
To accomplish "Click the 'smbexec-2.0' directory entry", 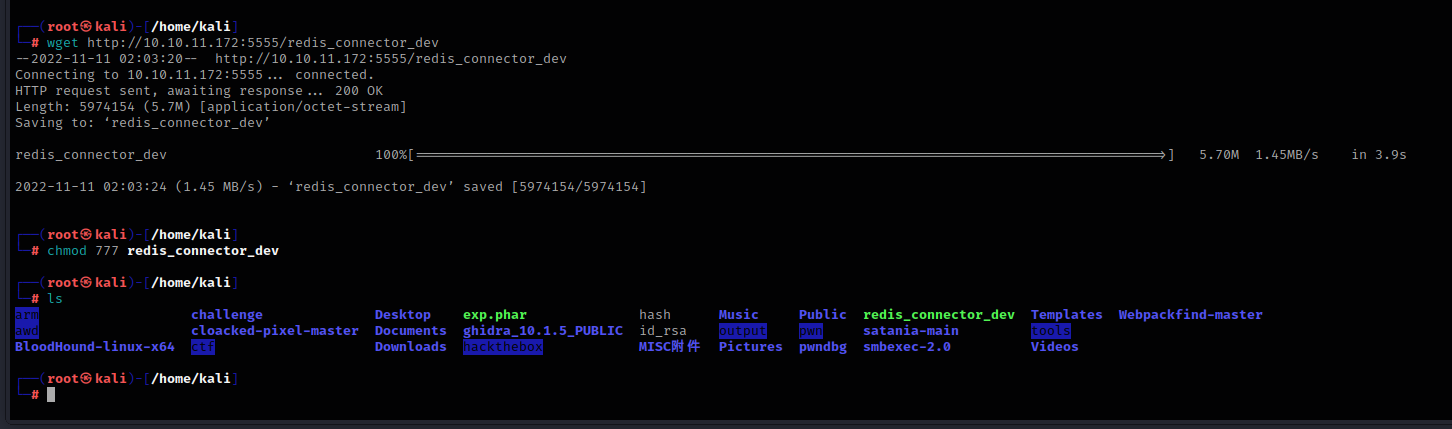I will pyautogui.click(x=907, y=347).
